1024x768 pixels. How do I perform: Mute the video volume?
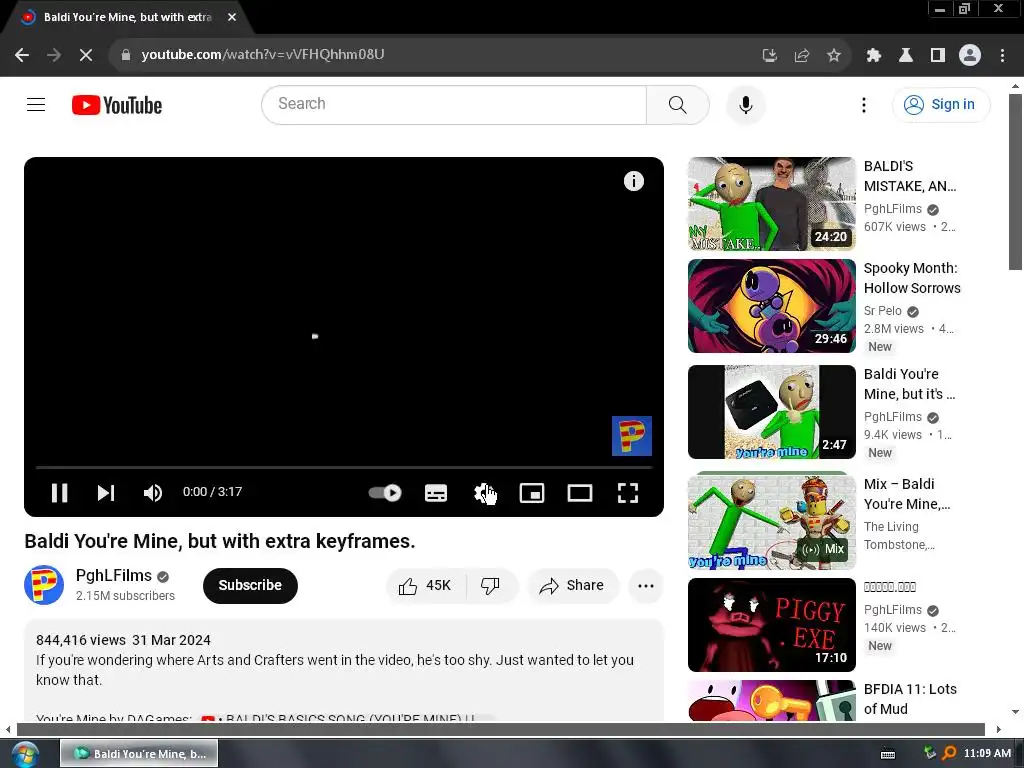tap(153, 492)
